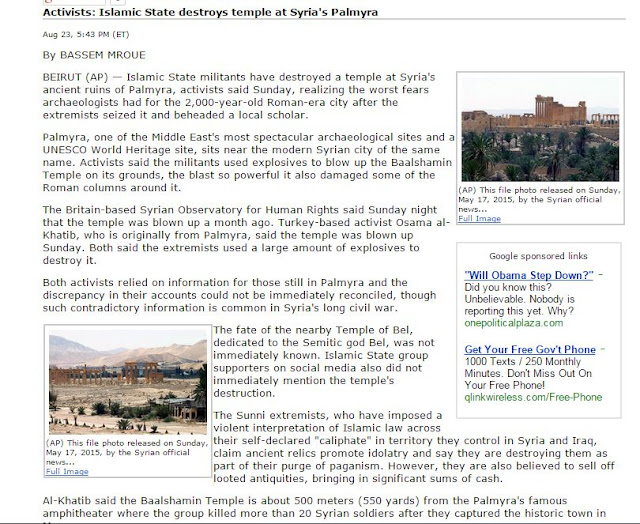Click the paragraph starting "Both activists relied"
This screenshot has width=640, height=524.
coord(239,295)
